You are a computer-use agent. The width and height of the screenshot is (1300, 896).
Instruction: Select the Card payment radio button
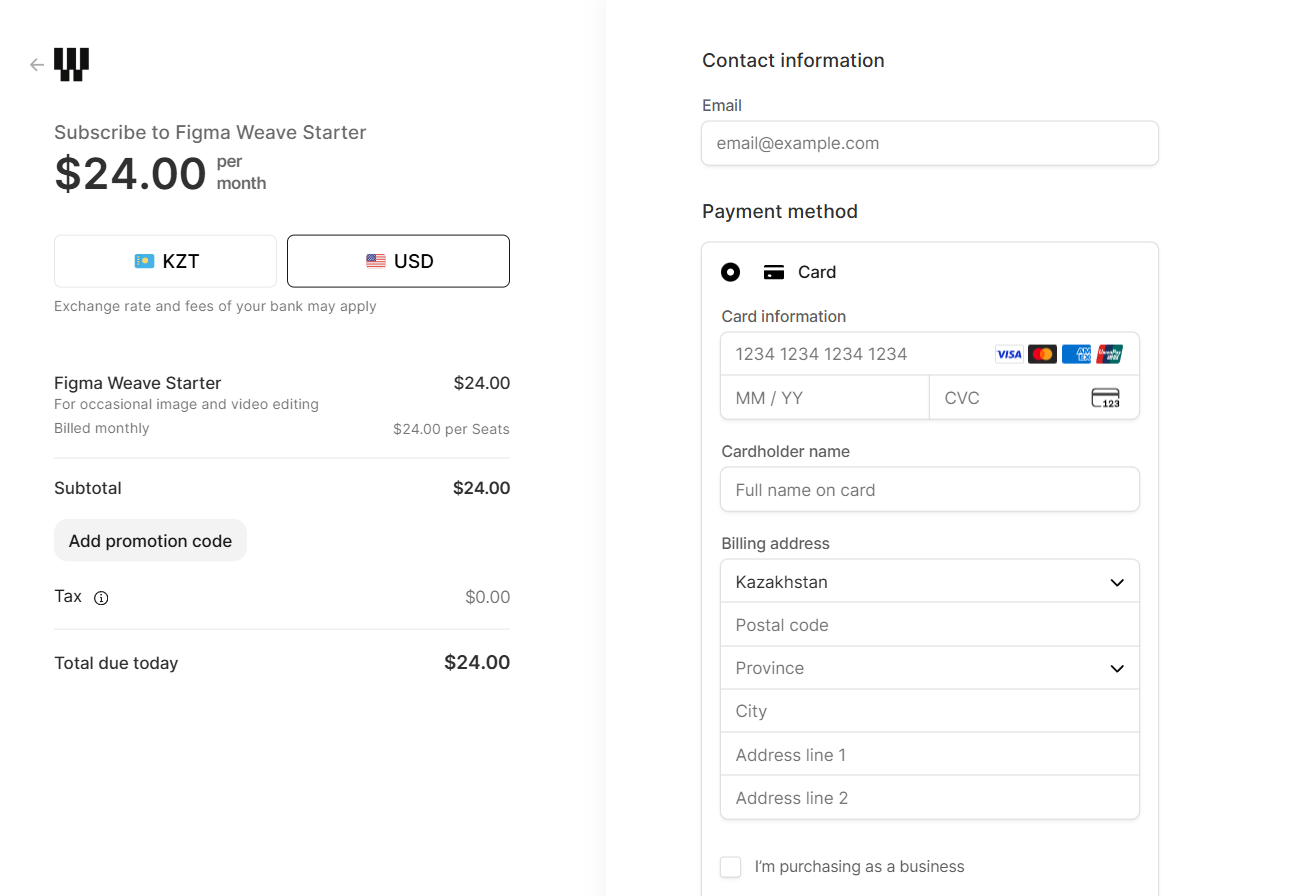click(731, 272)
